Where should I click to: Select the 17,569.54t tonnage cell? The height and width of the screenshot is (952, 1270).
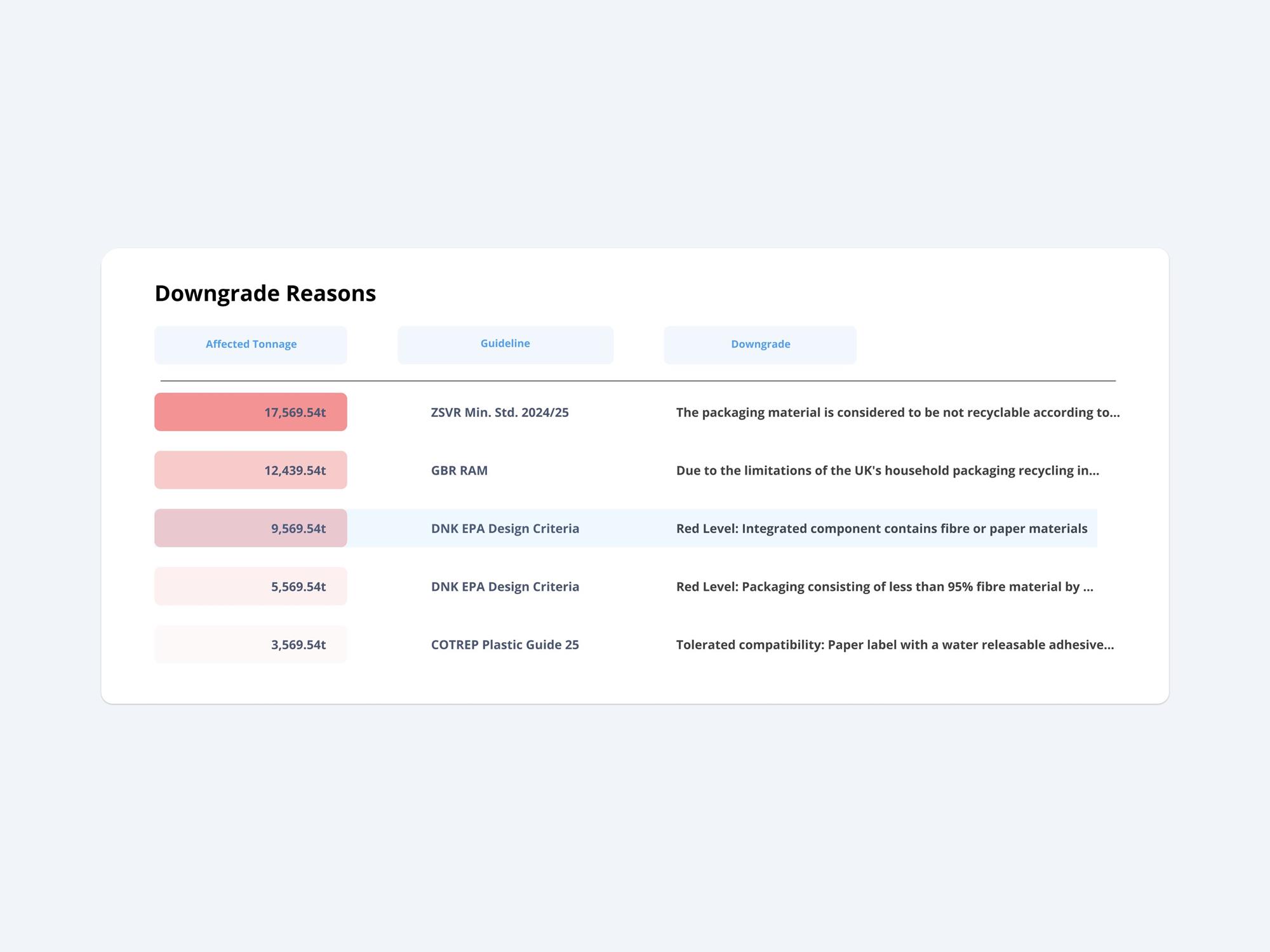[251, 412]
